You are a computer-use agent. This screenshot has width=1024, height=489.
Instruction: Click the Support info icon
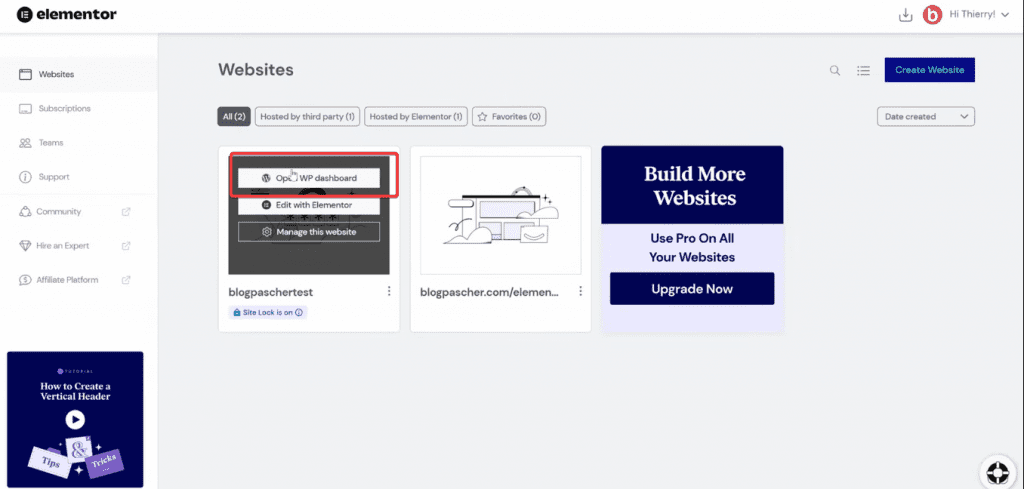[25, 177]
